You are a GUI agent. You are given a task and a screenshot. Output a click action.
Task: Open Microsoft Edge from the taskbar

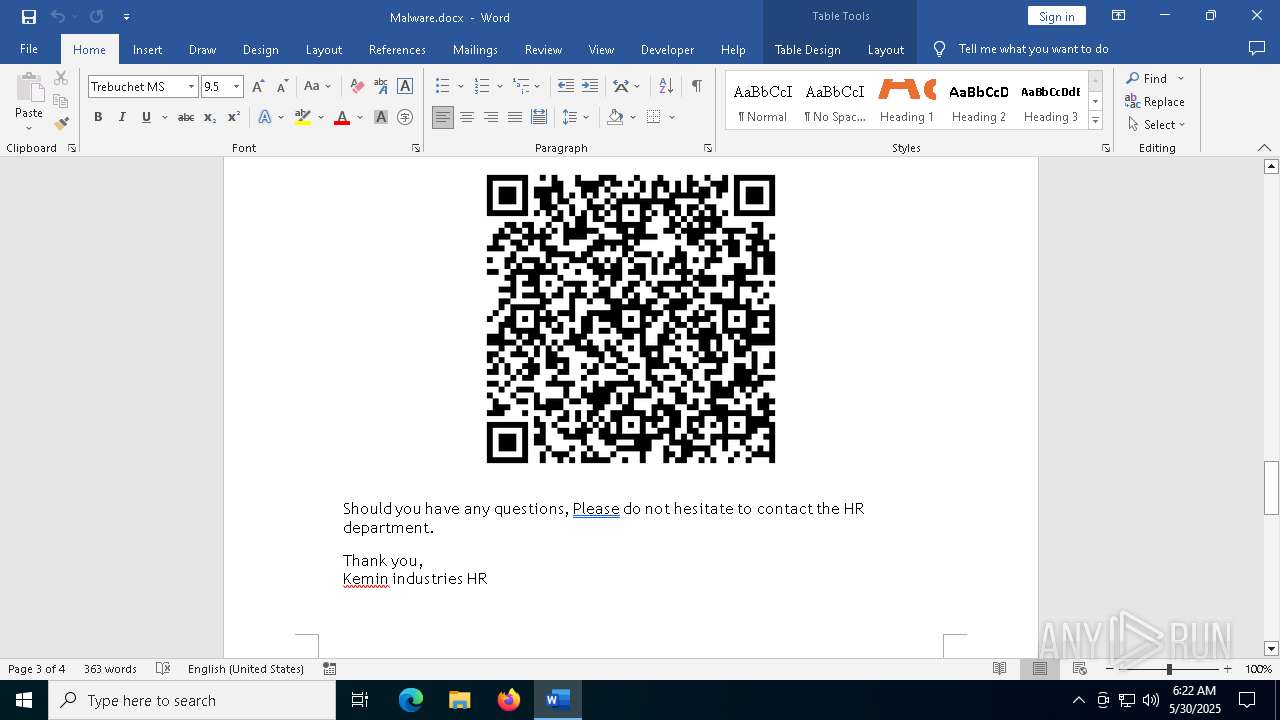pos(411,700)
